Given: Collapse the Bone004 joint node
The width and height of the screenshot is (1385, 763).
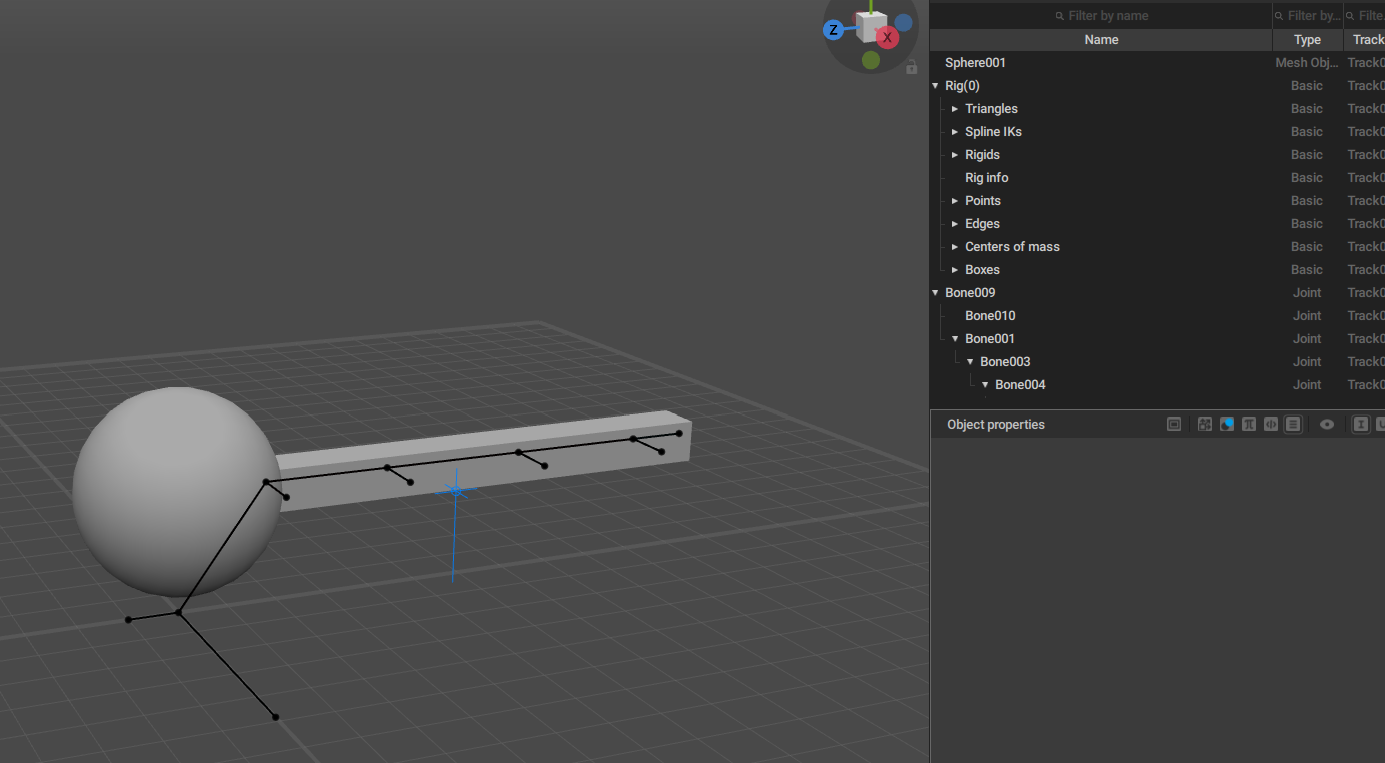Looking at the screenshot, I should point(985,385).
